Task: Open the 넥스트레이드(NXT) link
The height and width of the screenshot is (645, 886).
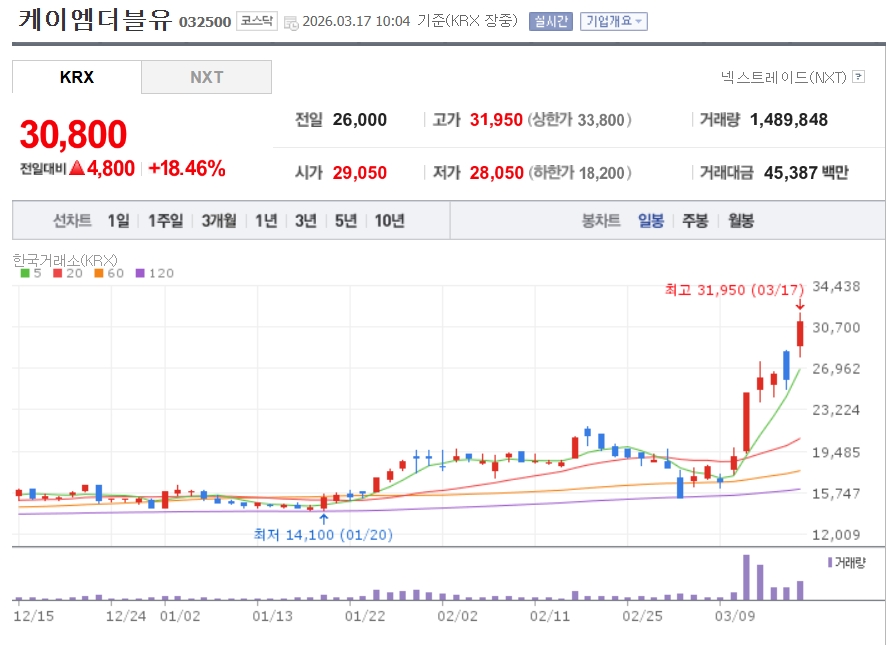Action: [783, 76]
